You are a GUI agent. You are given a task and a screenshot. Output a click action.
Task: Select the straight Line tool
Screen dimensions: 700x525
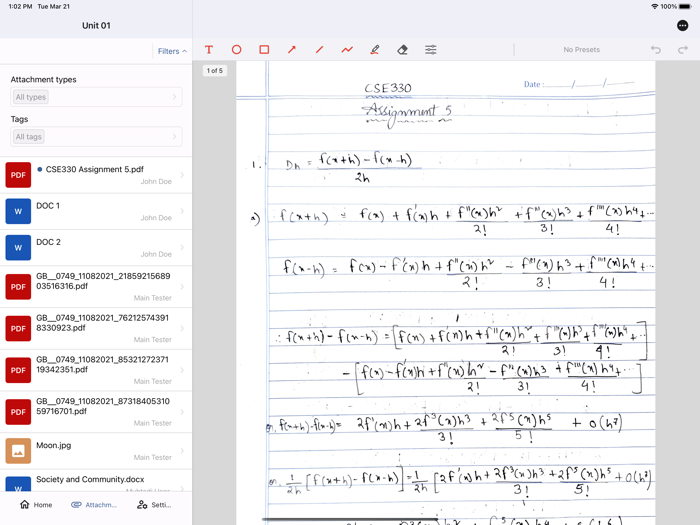pyautogui.click(x=320, y=50)
